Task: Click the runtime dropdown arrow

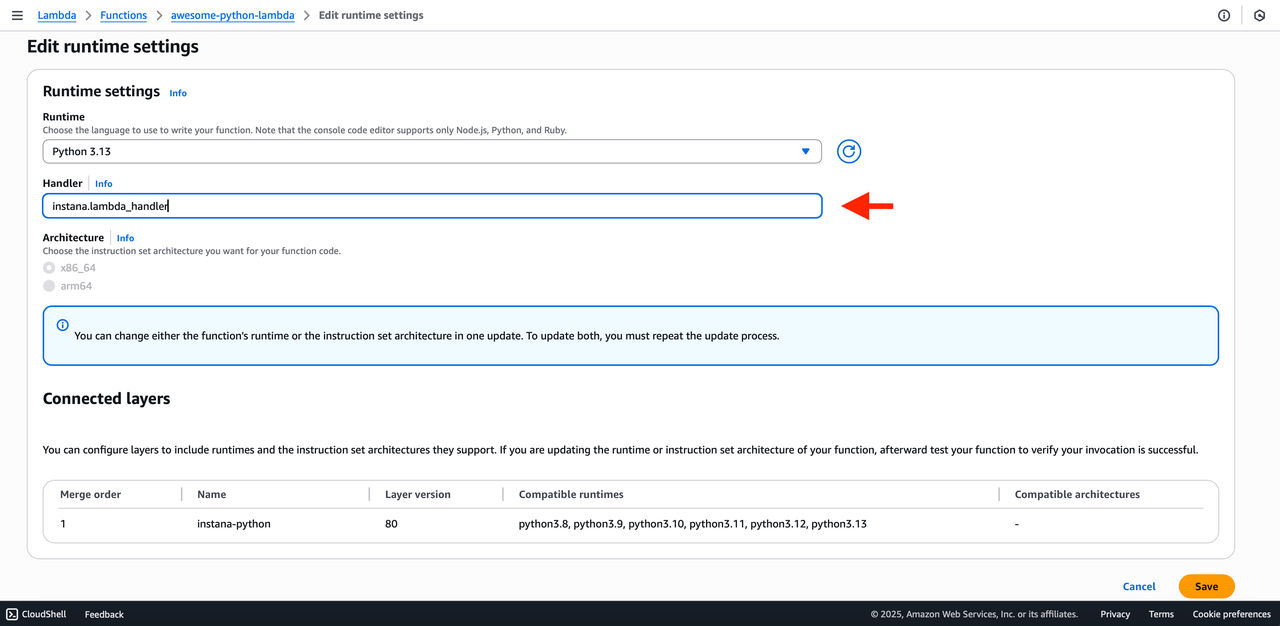Action: [x=806, y=151]
